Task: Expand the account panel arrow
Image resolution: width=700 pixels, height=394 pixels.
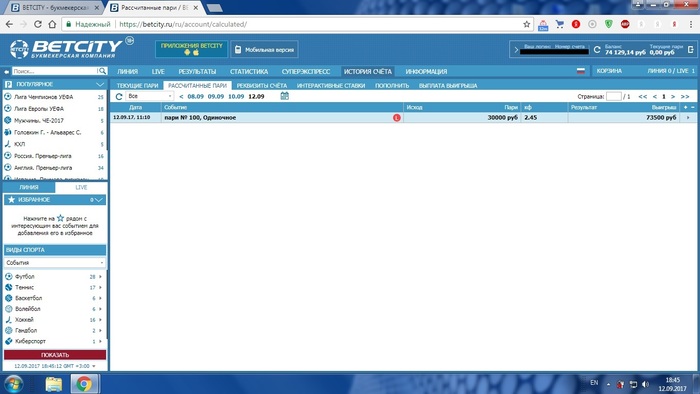Action: pyautogui.click(x=516, y=50)
